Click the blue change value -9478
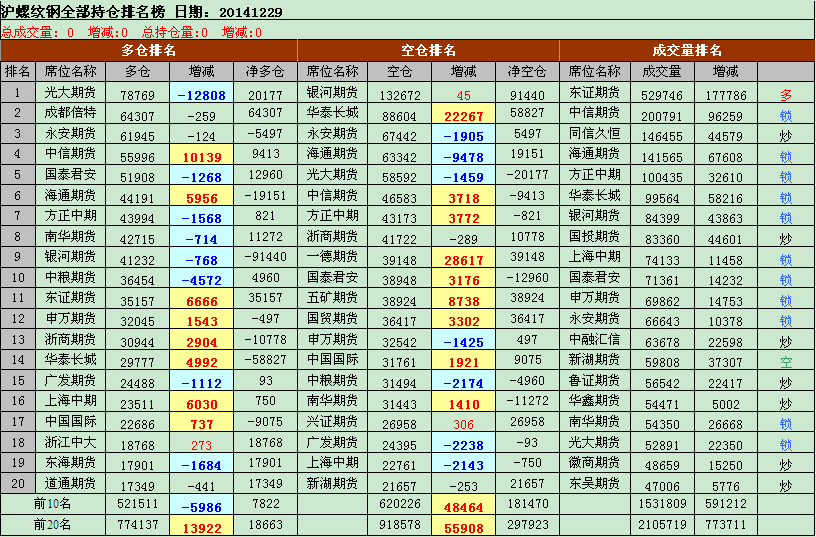The height and width of the screenshot is (537, 816). click(x=463, y=157)
